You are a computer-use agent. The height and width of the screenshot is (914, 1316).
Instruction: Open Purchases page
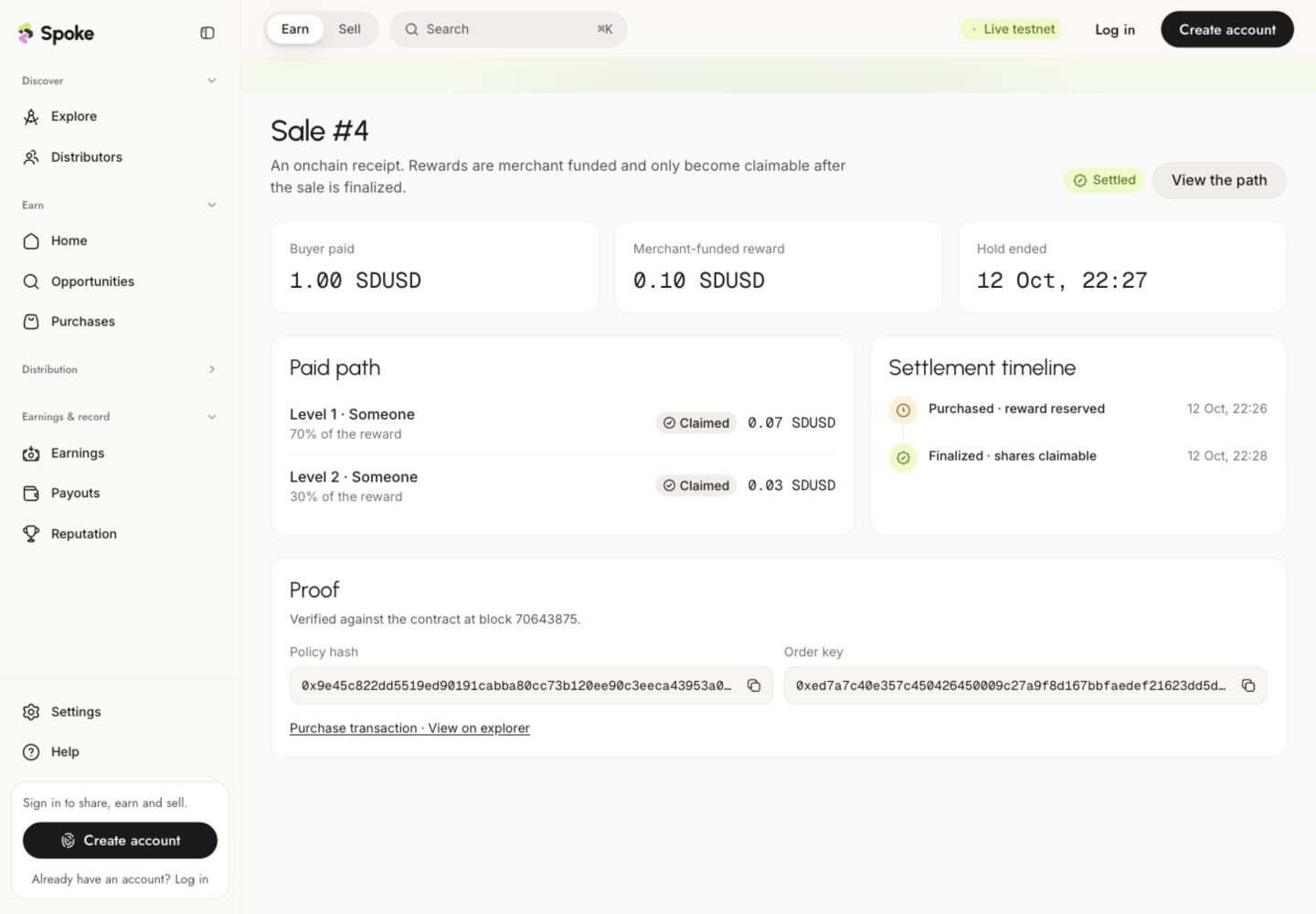click(120, 322)
